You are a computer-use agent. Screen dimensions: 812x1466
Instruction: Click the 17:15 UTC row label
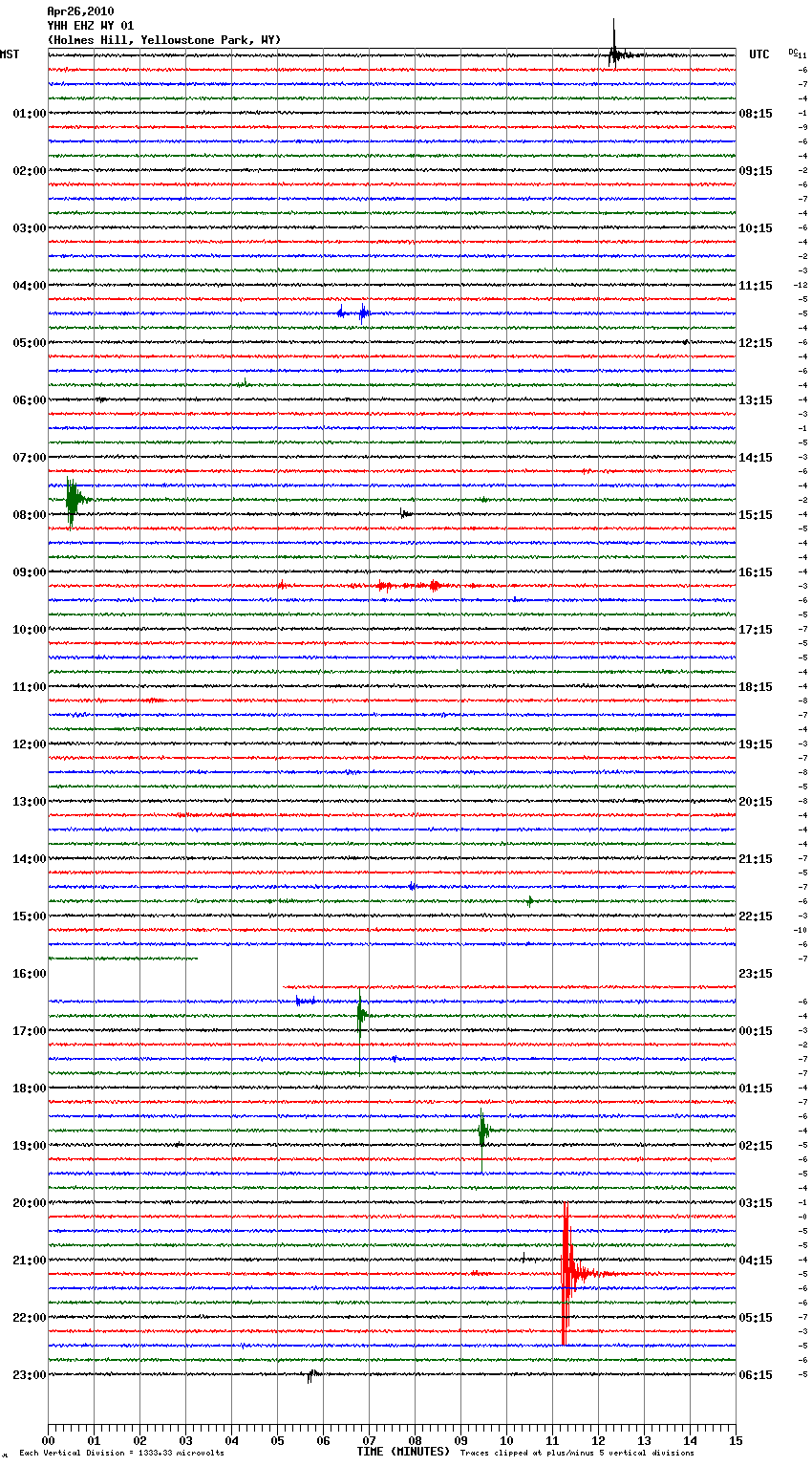pos(756,630)
